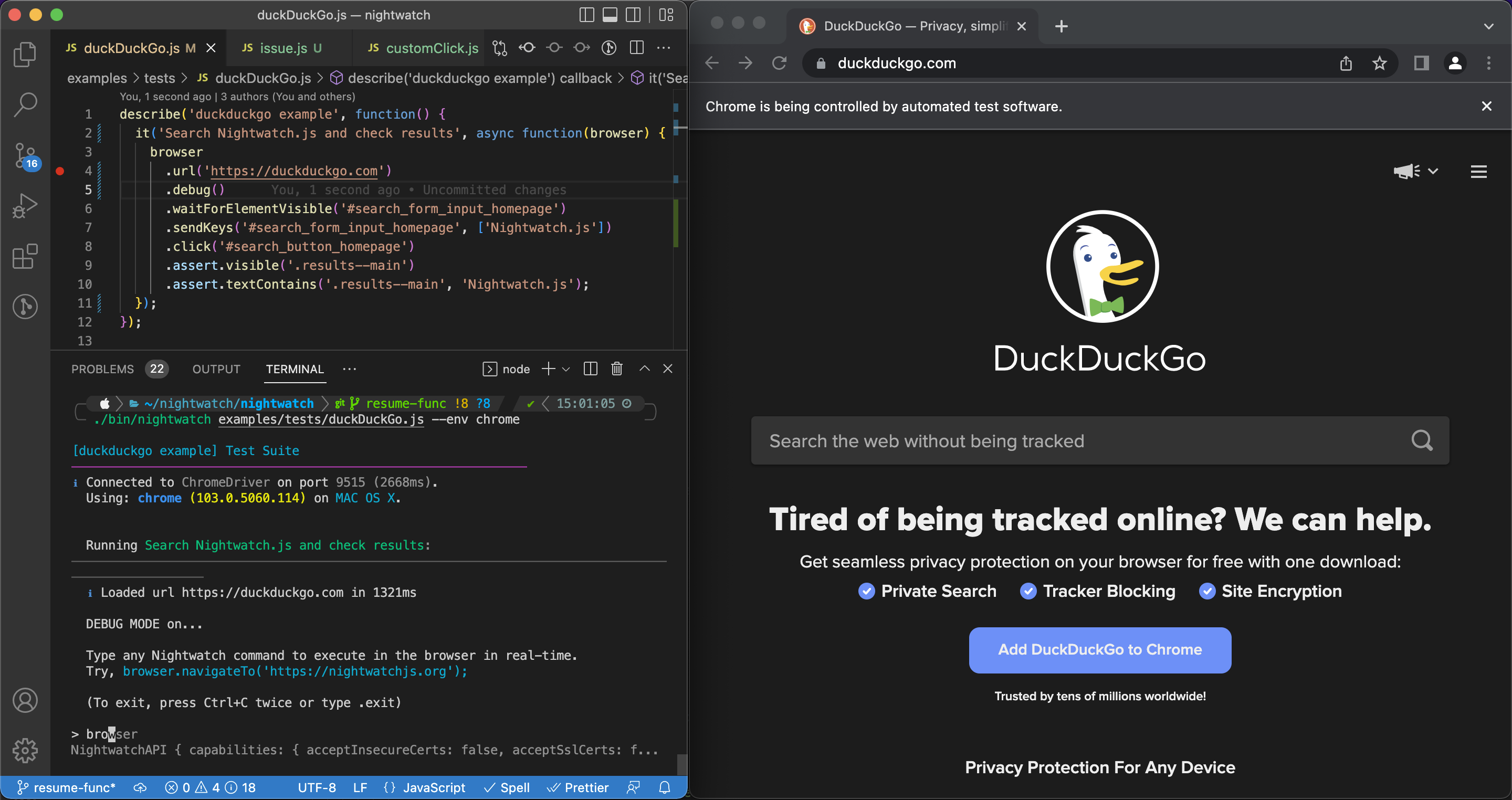
Task: Maximize the terminal panel size
Action: [x=645, y=369]
